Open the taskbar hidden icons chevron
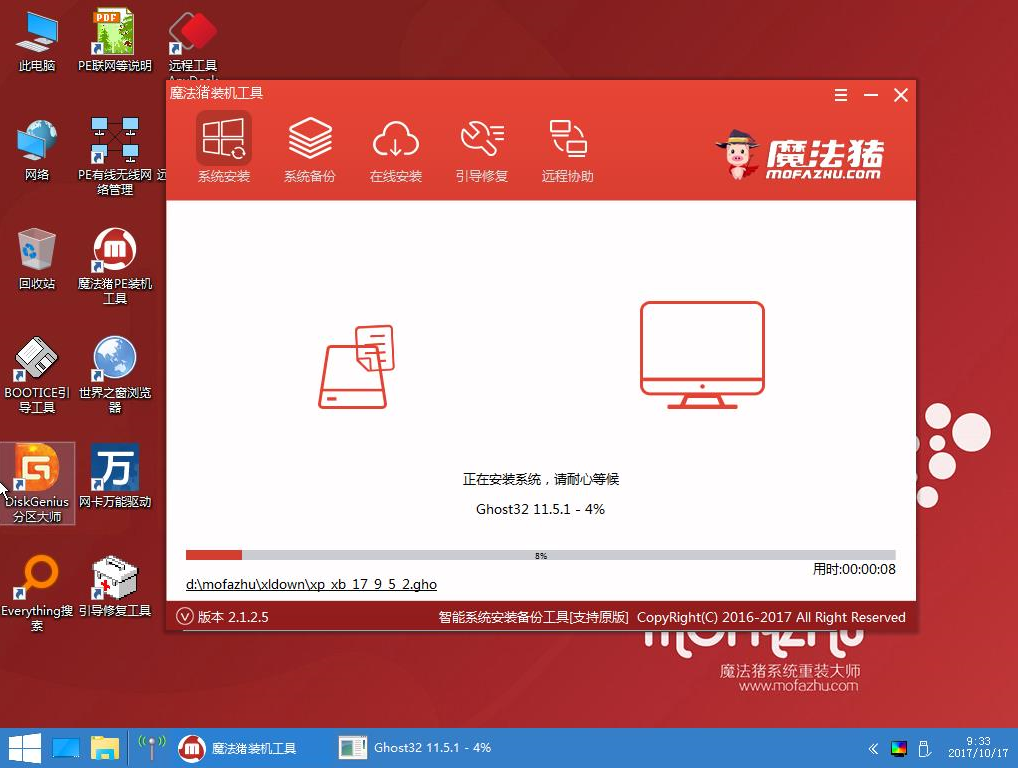The width and height of the screenshot is (1018, 769). (x=872, y=747)
